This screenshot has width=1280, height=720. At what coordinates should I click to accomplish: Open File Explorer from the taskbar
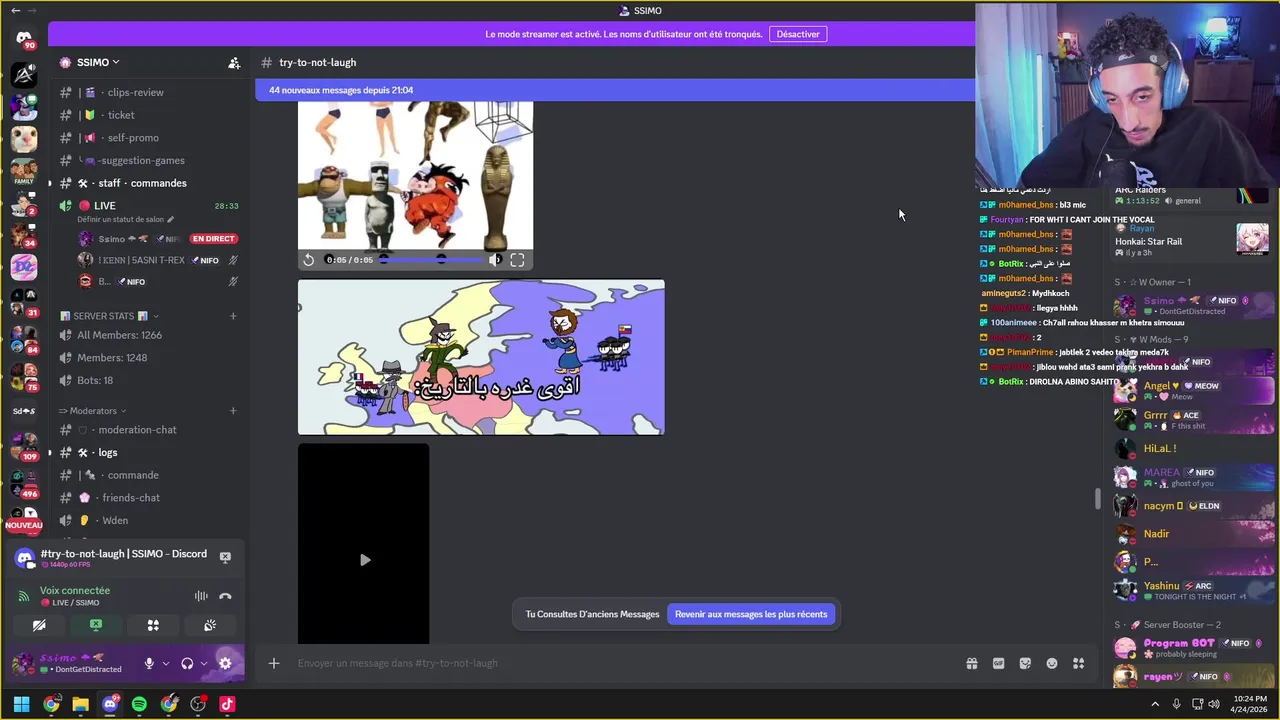(x=80, y=704)
